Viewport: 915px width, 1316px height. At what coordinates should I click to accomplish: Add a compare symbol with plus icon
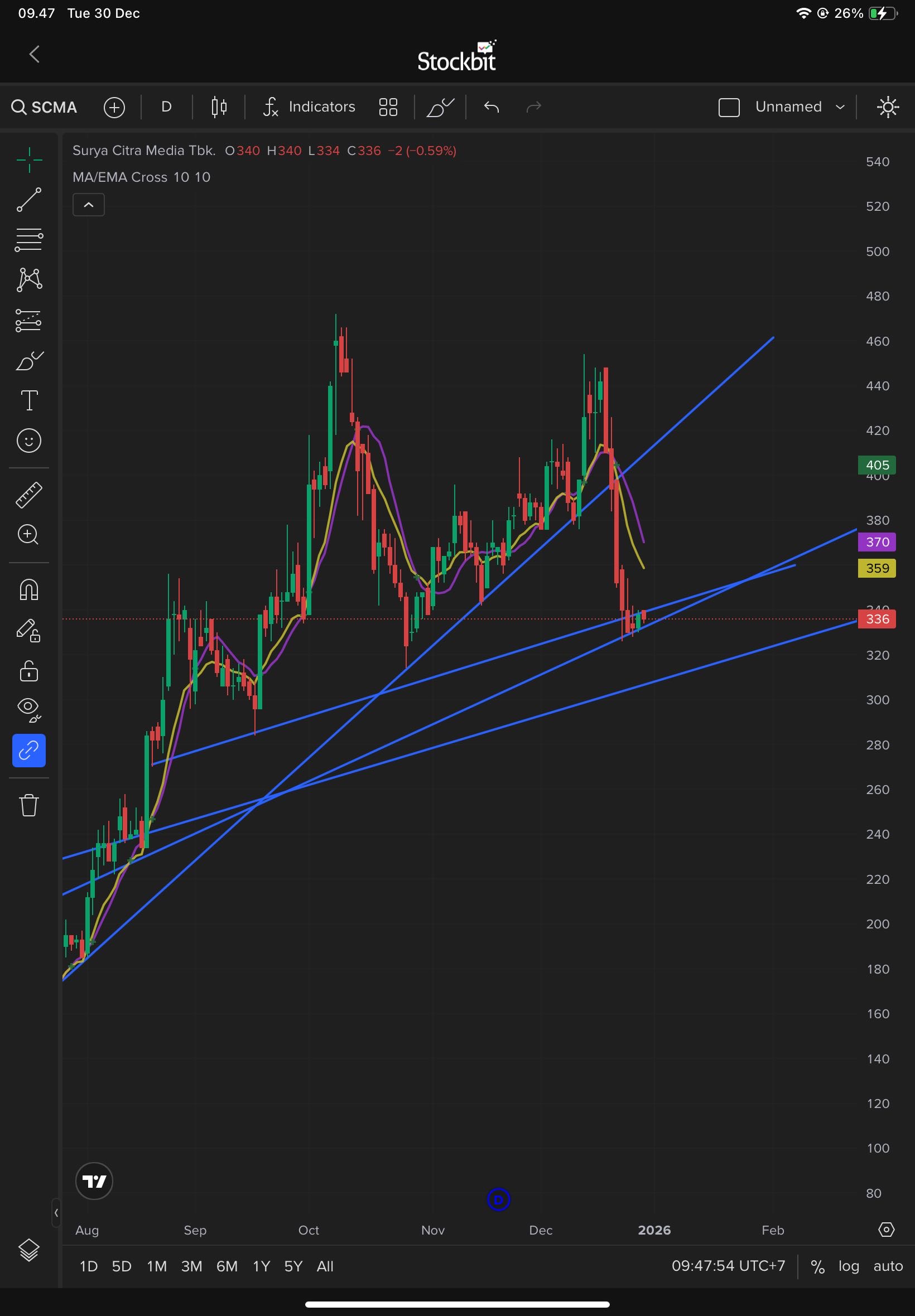point(114,107)
